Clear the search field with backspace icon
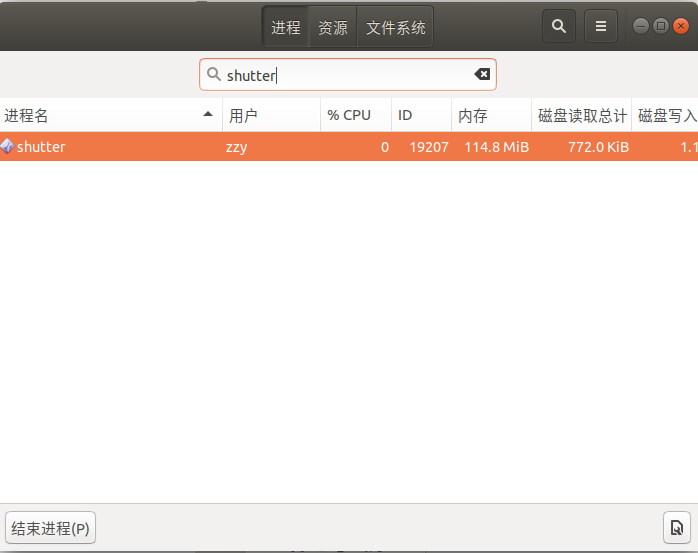This screenshot has width=698, height=553. tap(482, 74)
